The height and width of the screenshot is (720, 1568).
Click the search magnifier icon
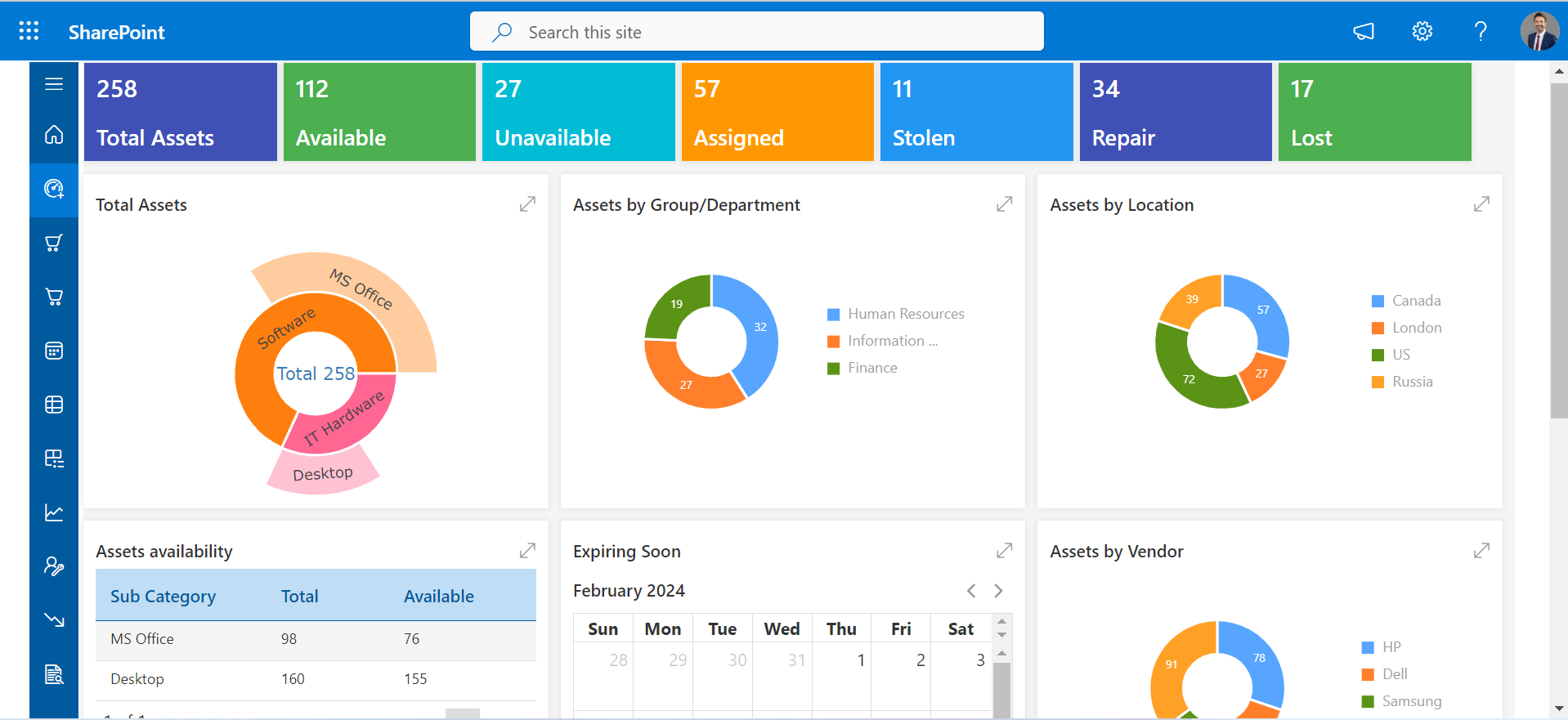502,32
